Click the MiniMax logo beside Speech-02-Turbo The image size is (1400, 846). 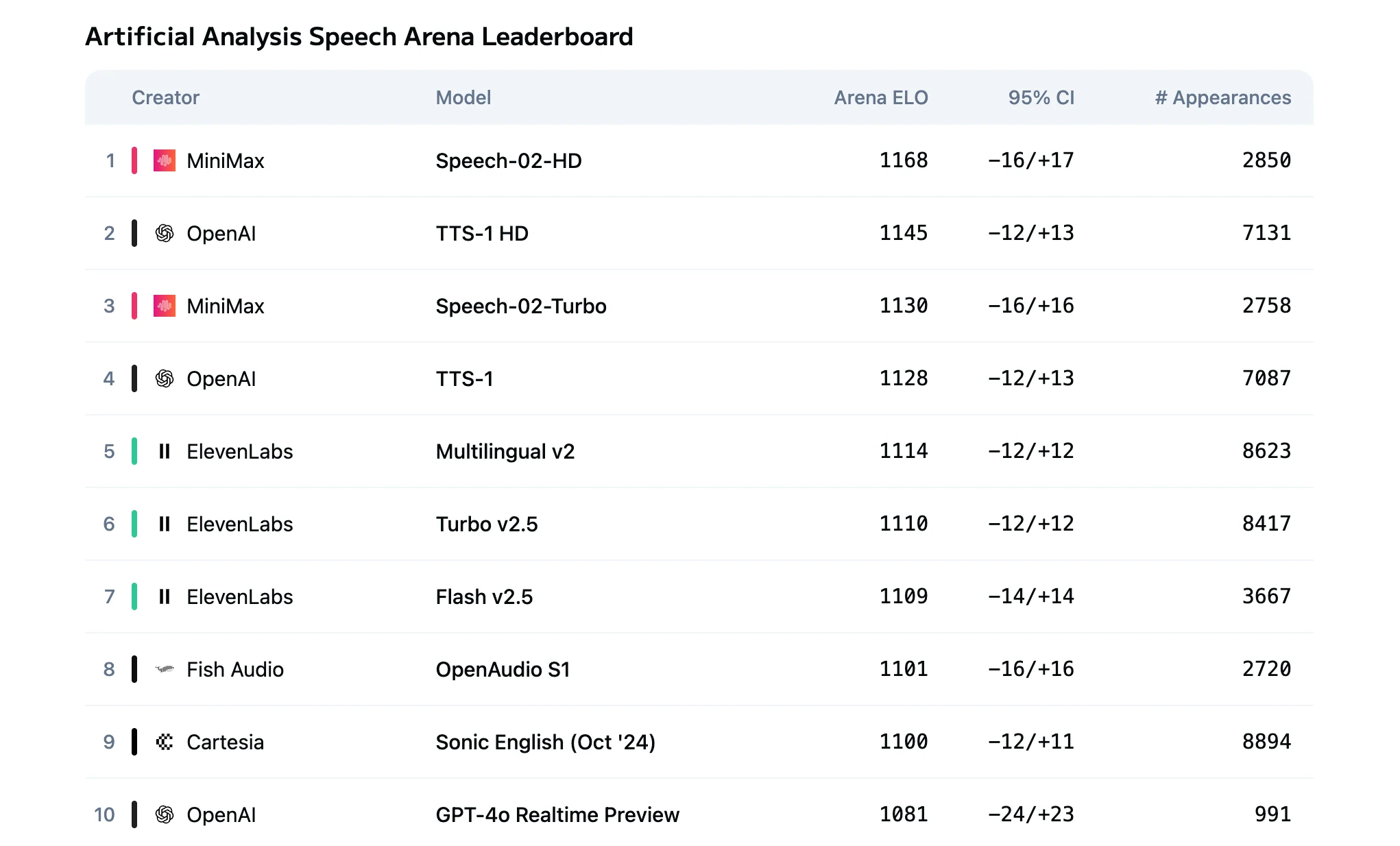pos(164,306)
